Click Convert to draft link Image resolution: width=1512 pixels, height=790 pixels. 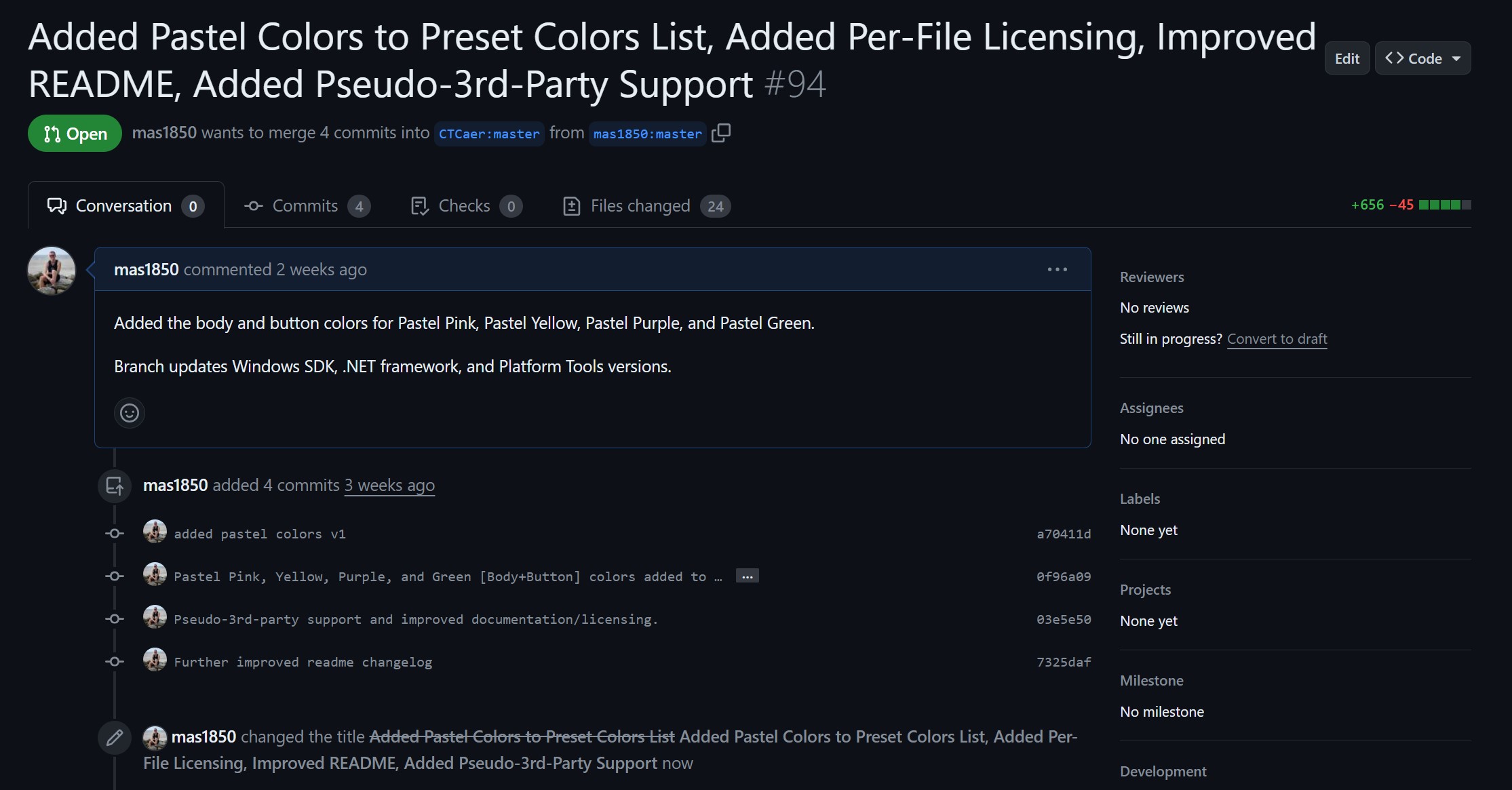pyautogui.click(x=1277, y=338)
